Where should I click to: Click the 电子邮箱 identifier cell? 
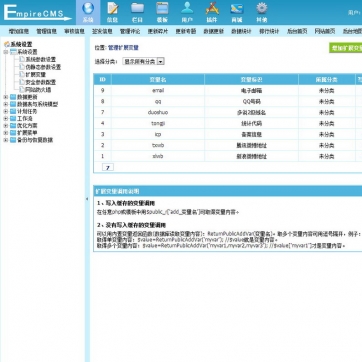point(251,90)
